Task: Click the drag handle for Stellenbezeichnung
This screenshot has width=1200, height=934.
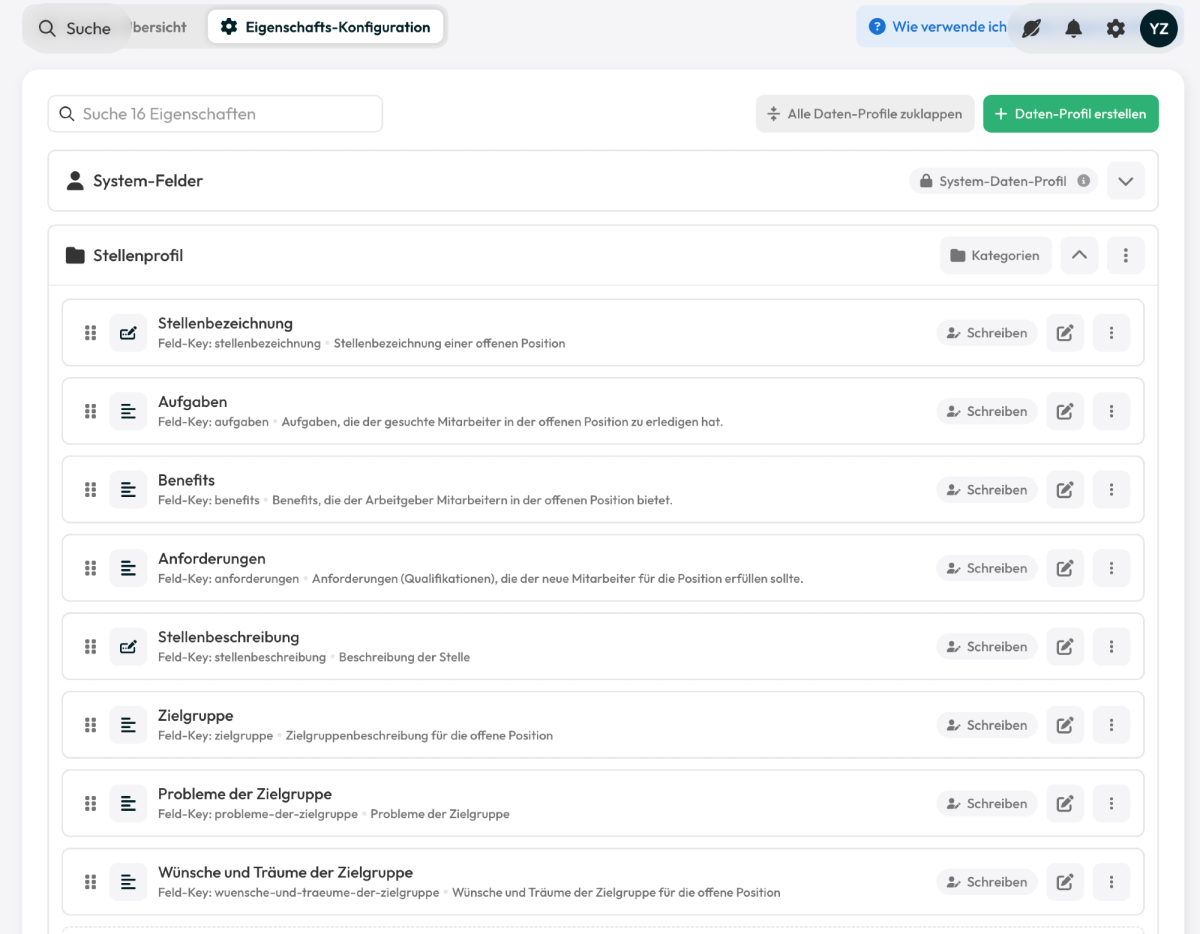Action: point(90,333)
